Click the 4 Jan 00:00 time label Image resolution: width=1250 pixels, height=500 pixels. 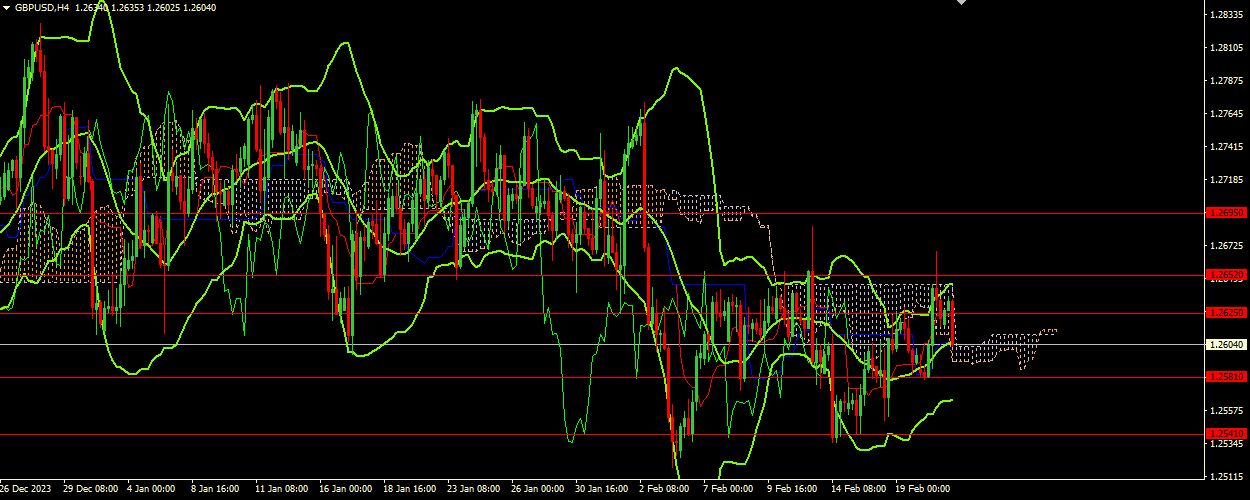click(x=152, y=489)
